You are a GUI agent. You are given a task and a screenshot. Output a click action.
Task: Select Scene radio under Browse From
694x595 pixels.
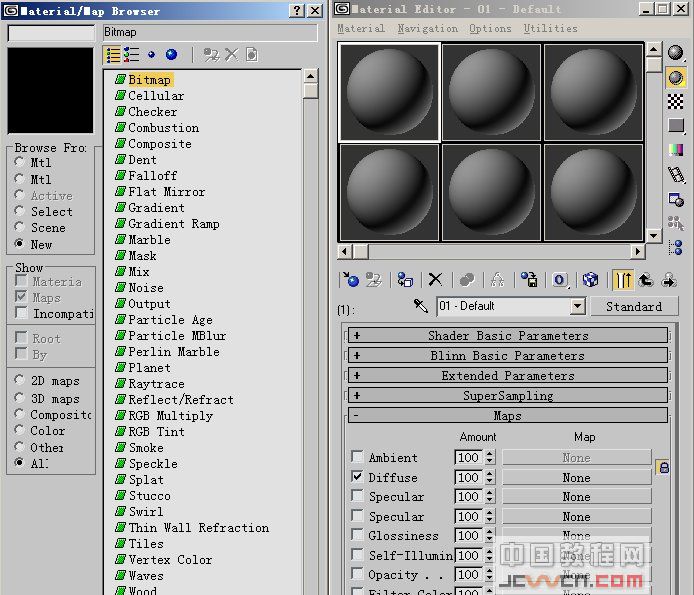[x=19, y=227]
